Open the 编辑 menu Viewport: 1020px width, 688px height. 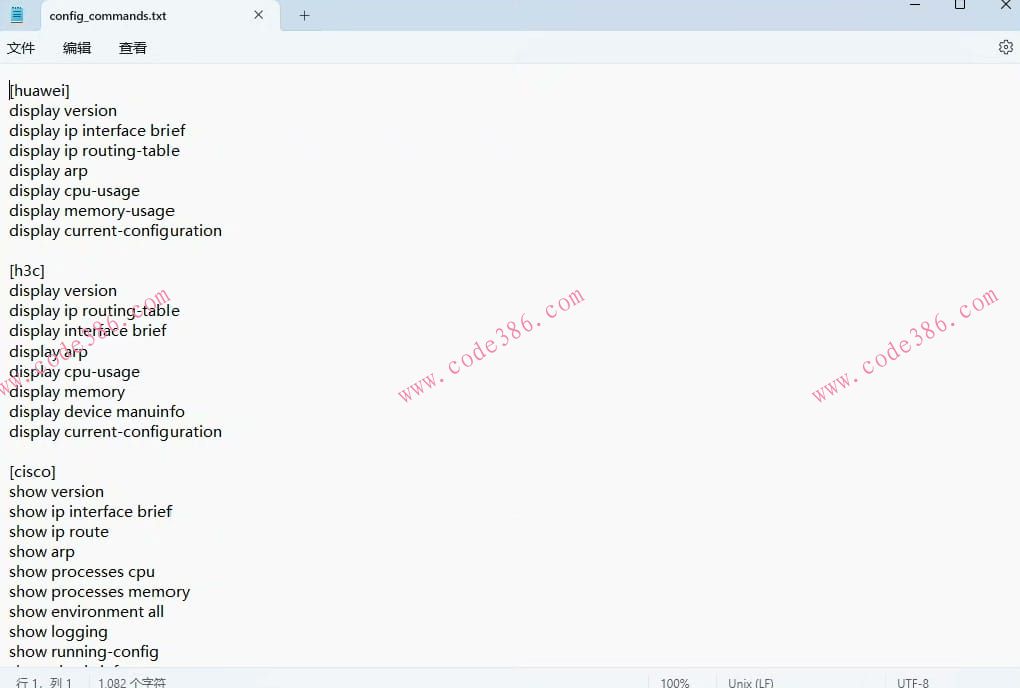click(x=77, y=48)
